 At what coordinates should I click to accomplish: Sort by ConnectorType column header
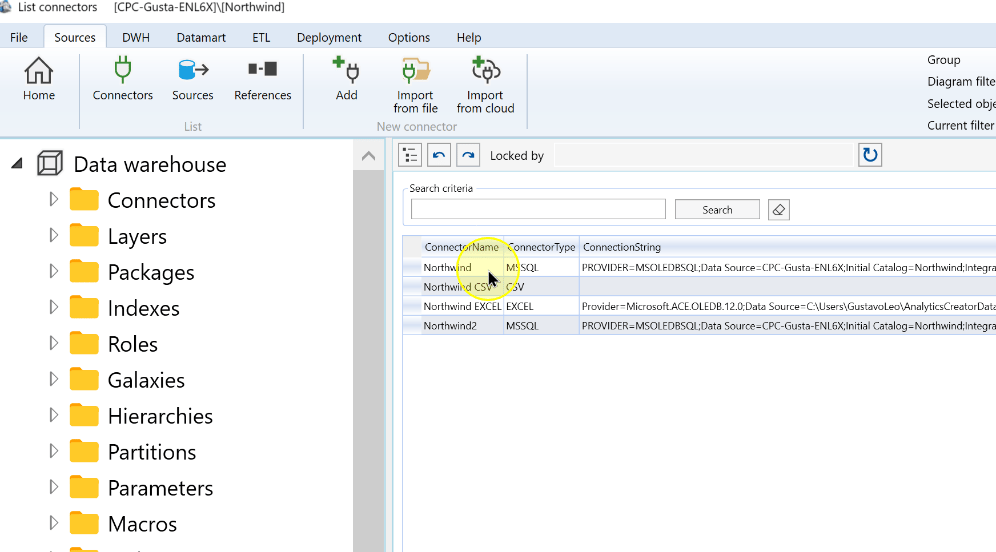541,247
